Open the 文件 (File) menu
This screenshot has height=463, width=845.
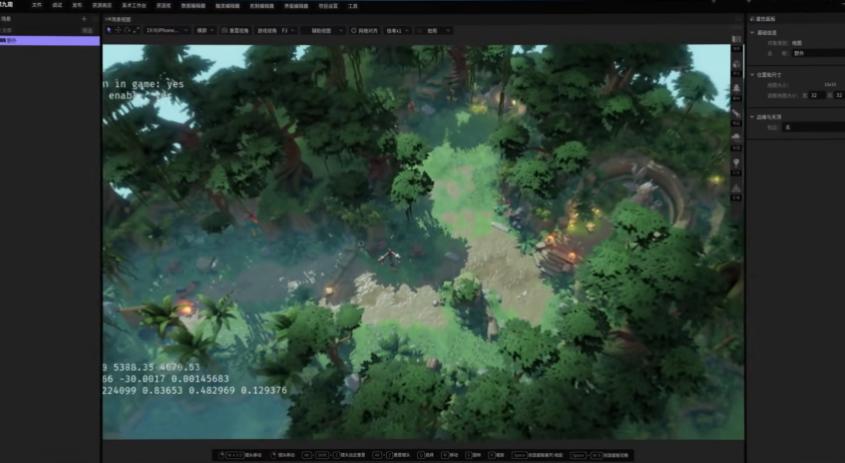tap(37, 5)
